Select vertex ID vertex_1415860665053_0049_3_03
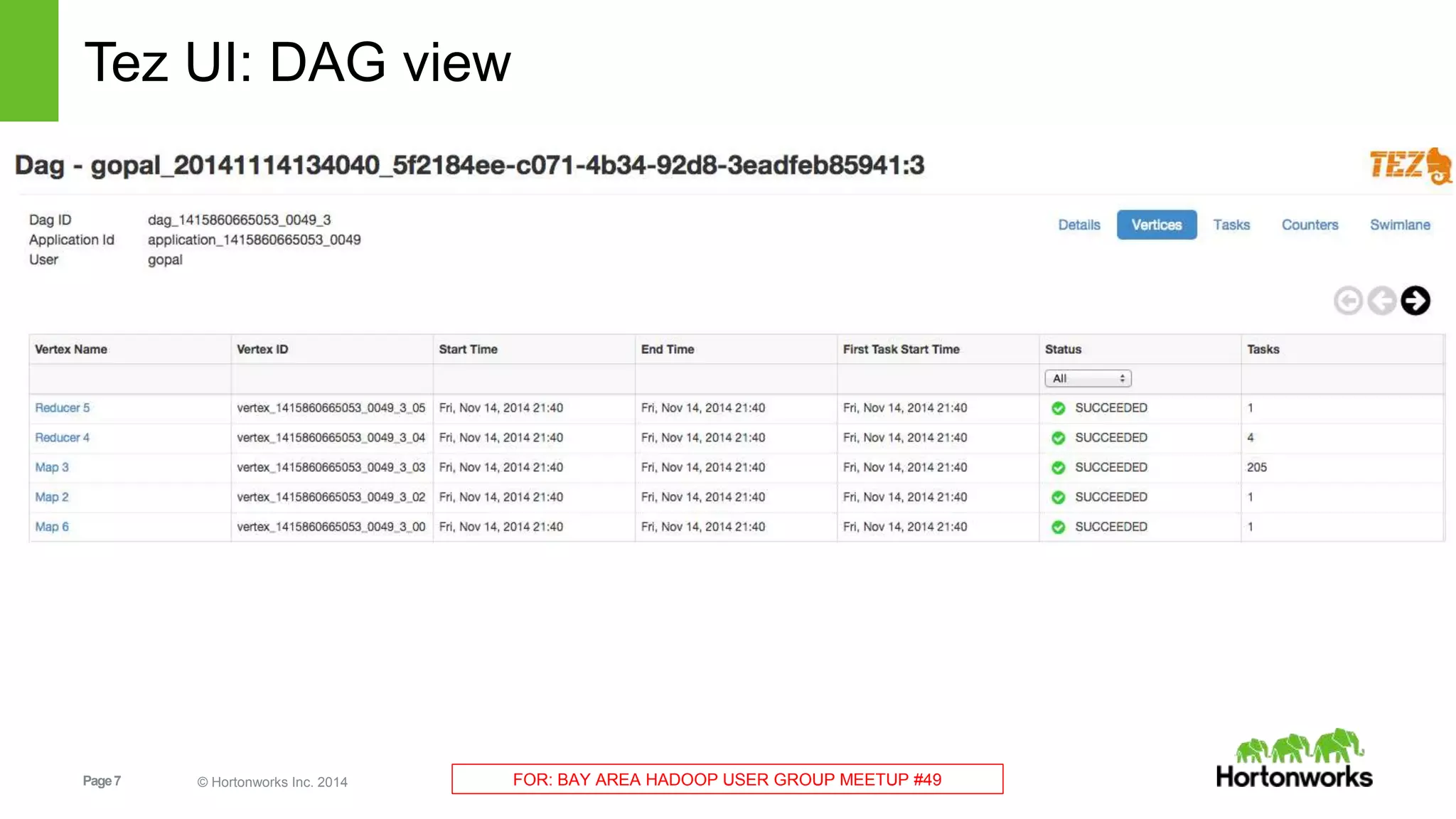Image resolution: width=1456 pixels, height=819 pixels. [331, 468]
